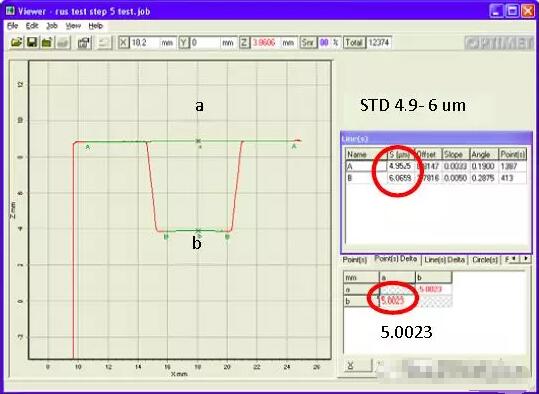Open file using the folder icon

pos(16,43)
